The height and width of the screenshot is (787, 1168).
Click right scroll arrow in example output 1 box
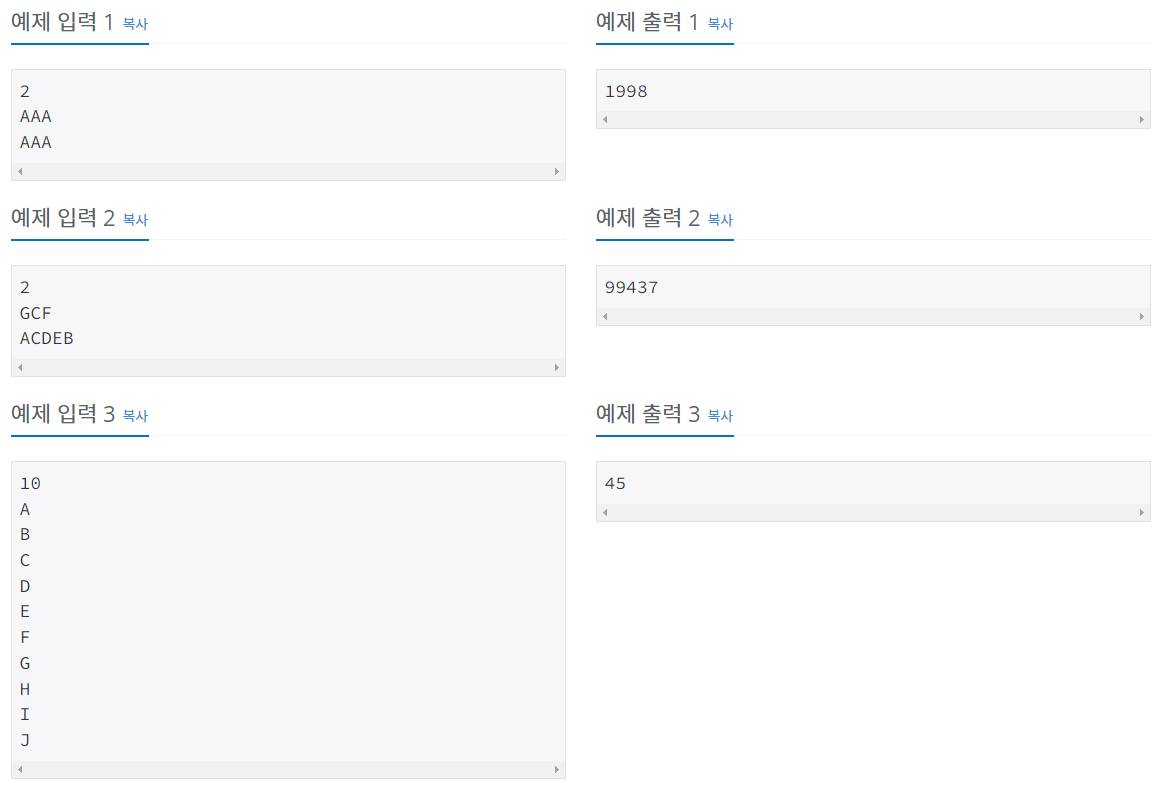(1141, 119)
